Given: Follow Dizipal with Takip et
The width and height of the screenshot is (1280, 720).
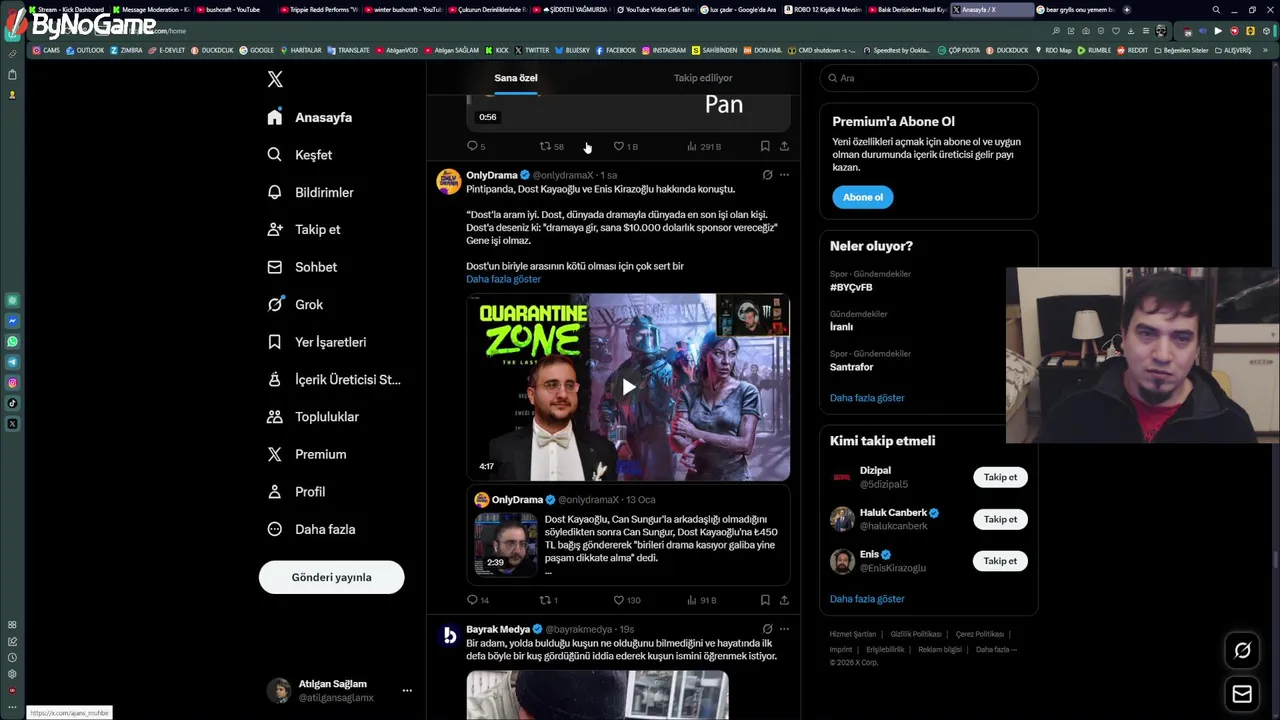Looking at the screenshot, I should [1000, 477].
